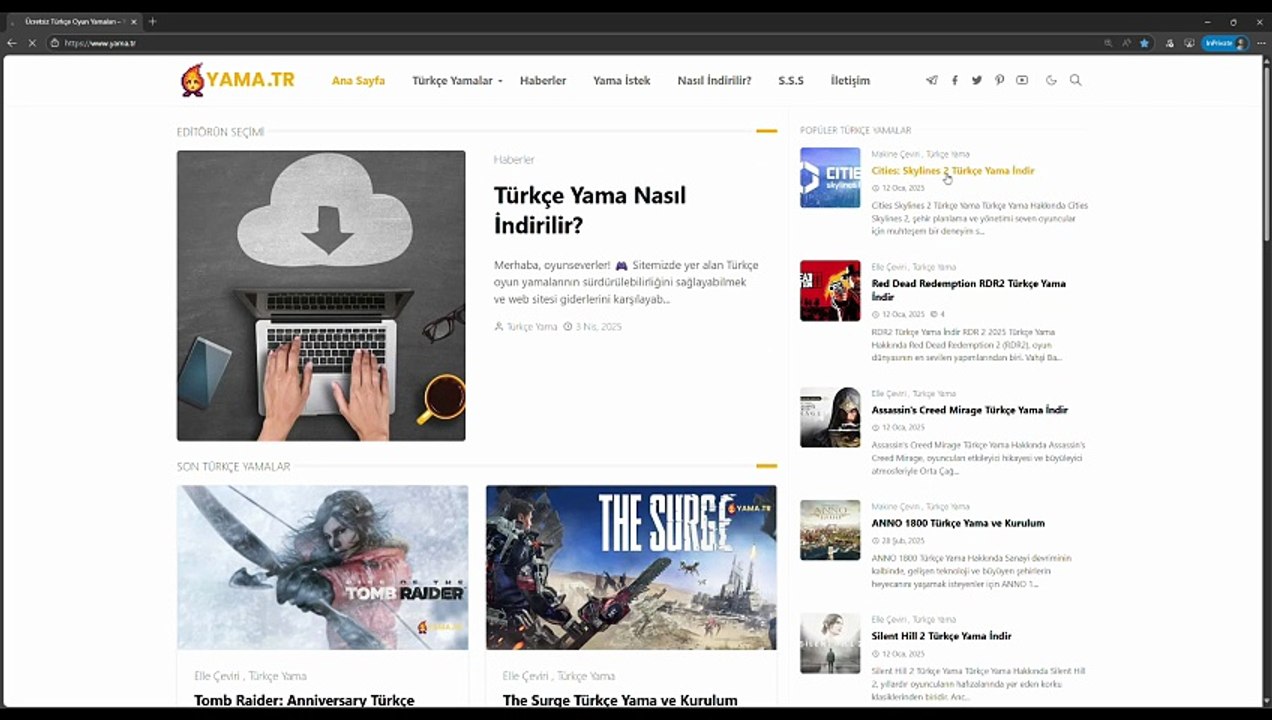Open Silent Hill 2 Türkçe Yama İndir link
The width and height of the screenshot is (1272, 720).
941,635
